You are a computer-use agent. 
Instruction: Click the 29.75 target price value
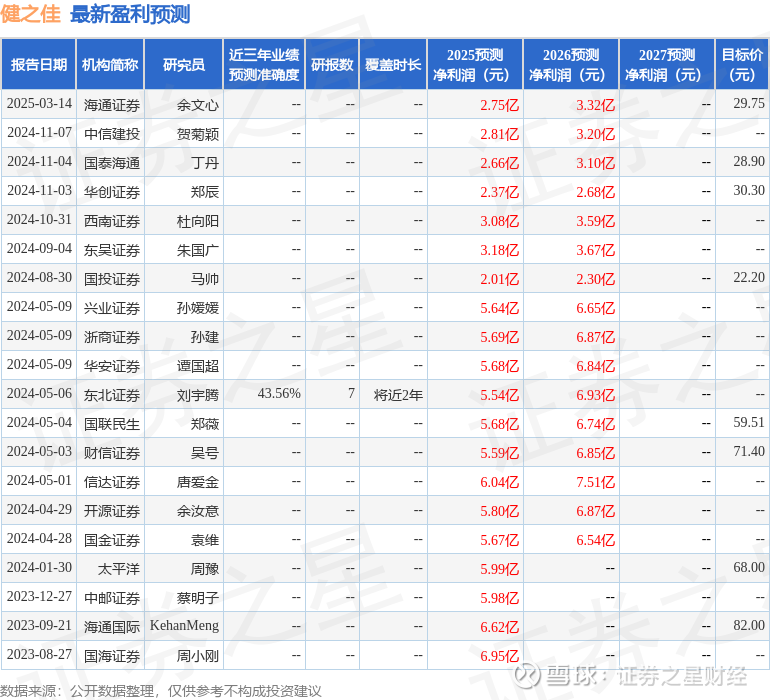749,104
